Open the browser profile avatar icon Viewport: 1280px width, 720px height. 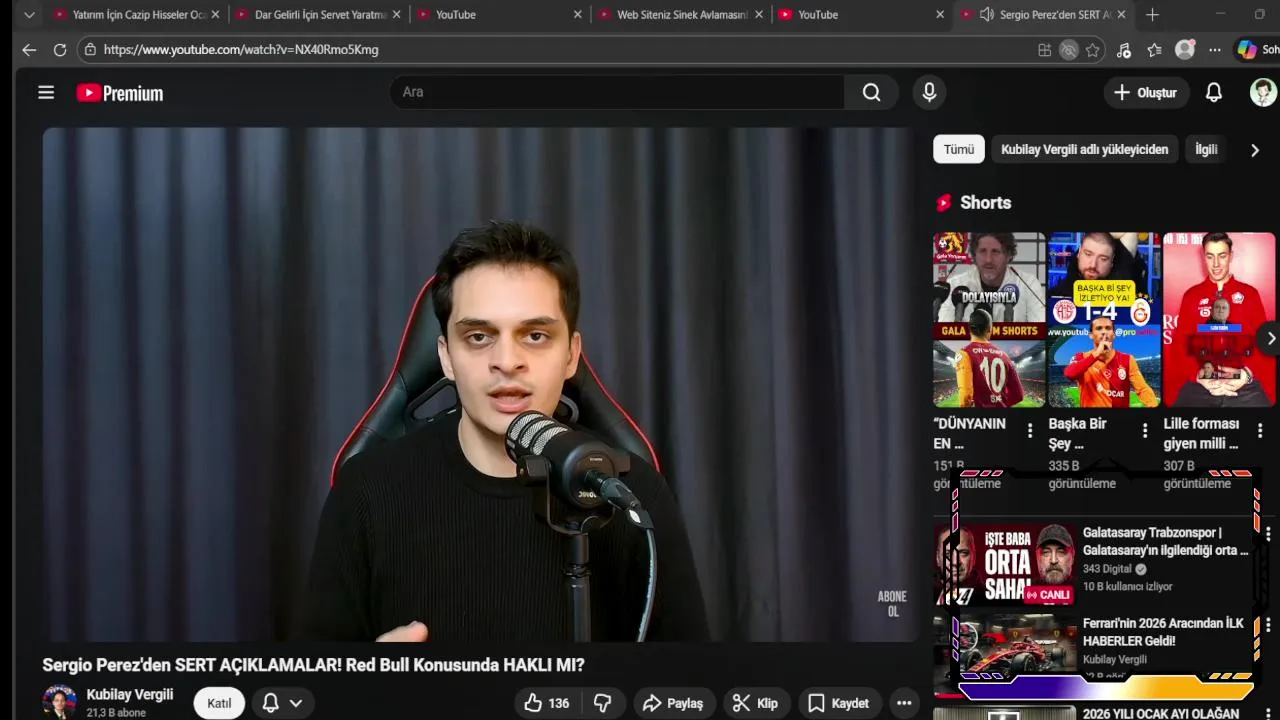[1185, 50]
